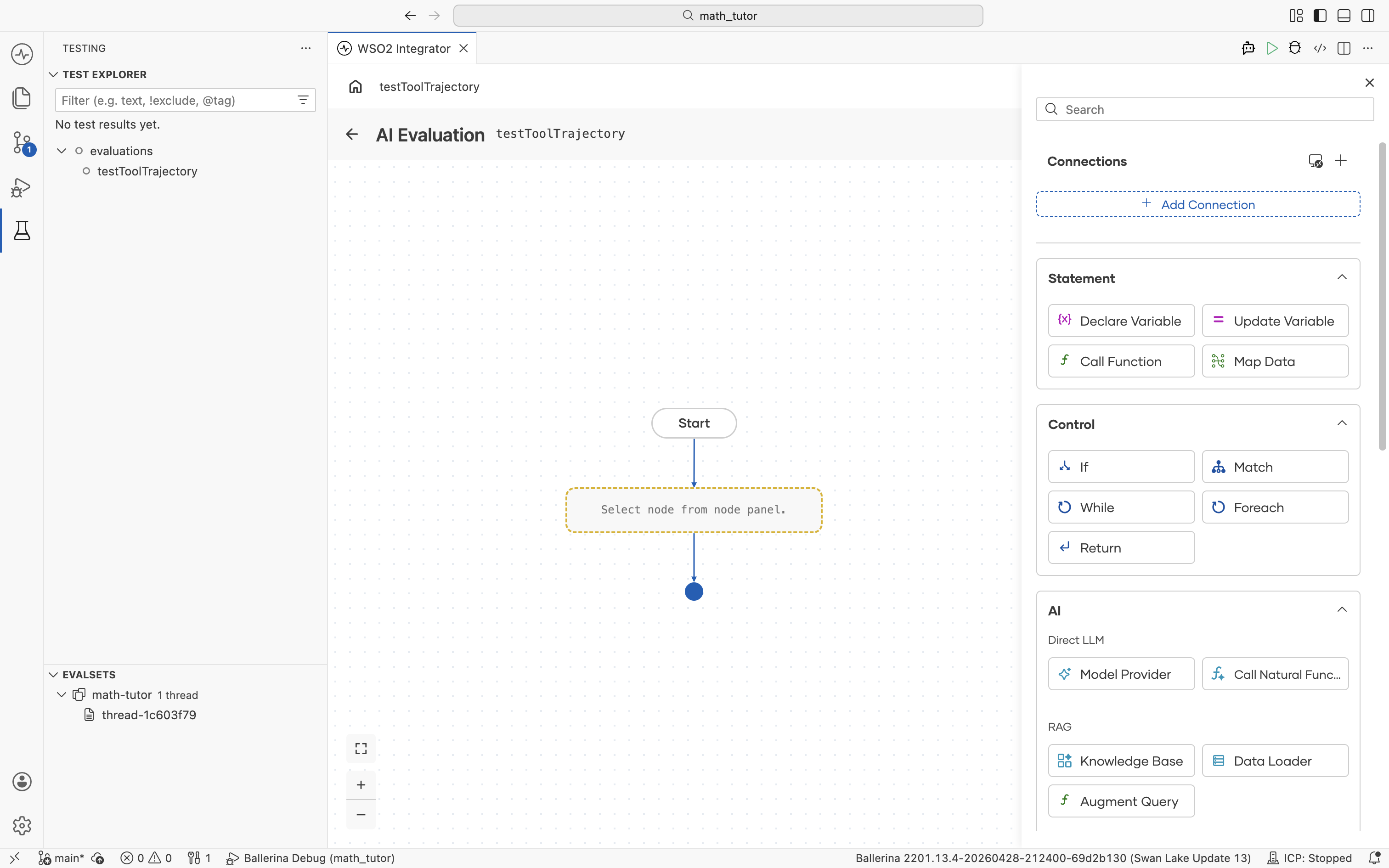
Task: Close the node panel
Action: pyautogui.click(x=1370, y=83)
